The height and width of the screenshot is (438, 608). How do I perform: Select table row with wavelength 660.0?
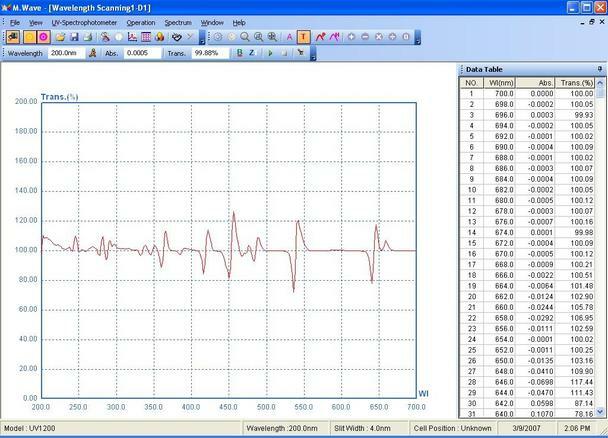pos(527,307)
